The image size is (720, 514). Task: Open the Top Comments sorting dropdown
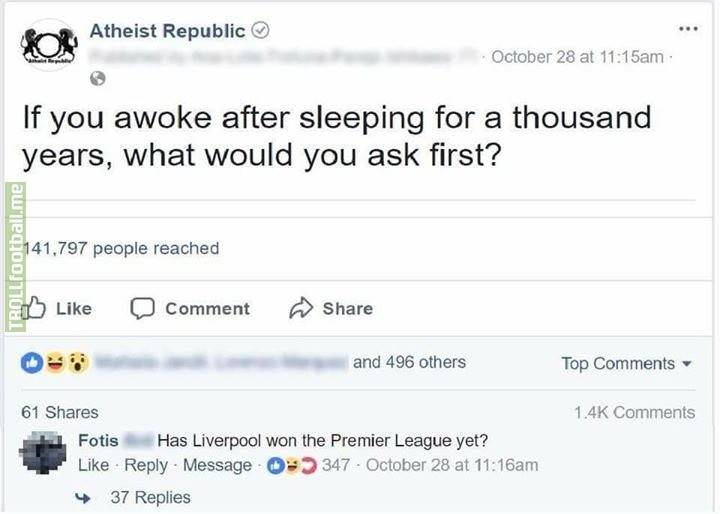(626, 363)
